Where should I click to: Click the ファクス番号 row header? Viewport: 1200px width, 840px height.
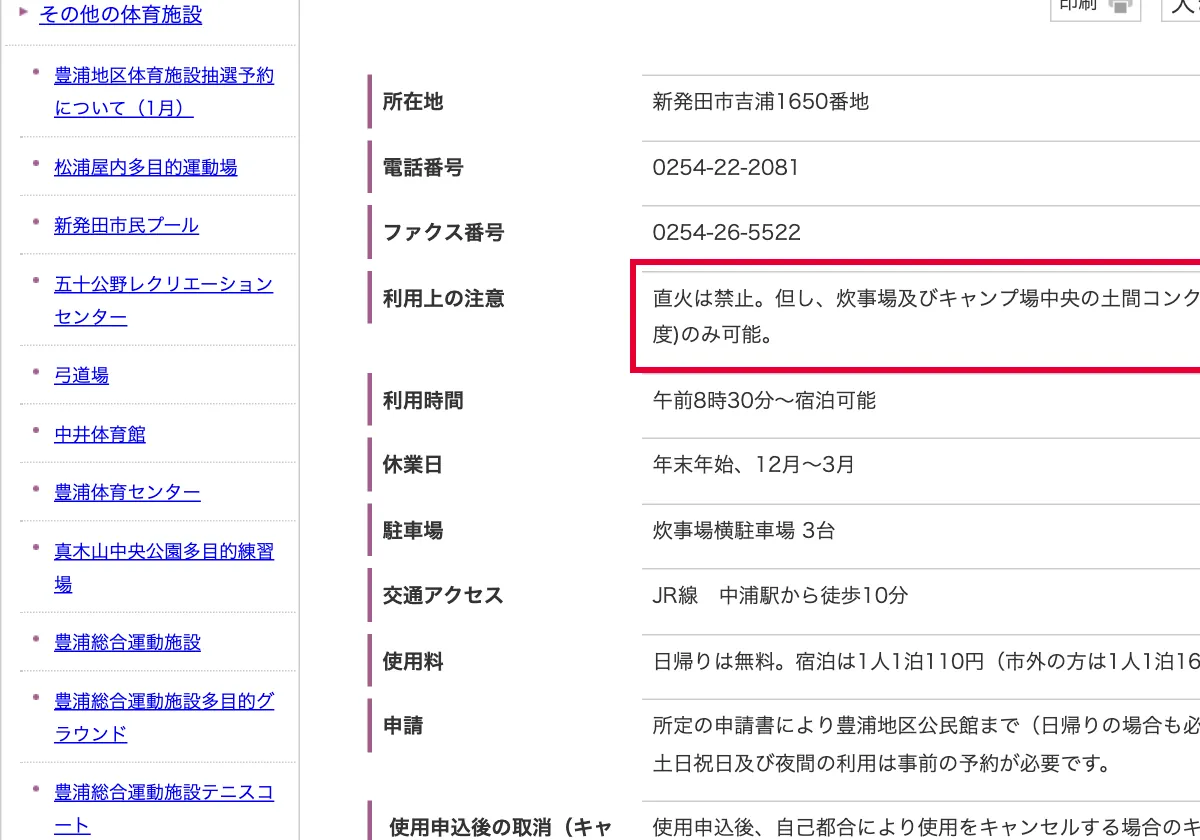point(443,232)
